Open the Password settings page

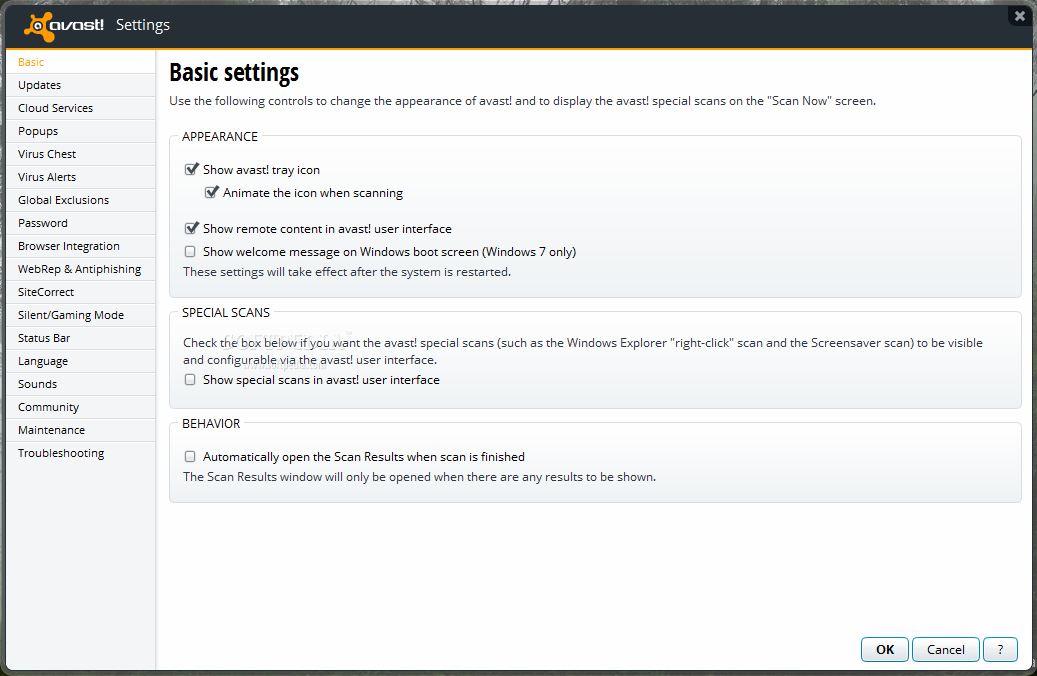81,223
